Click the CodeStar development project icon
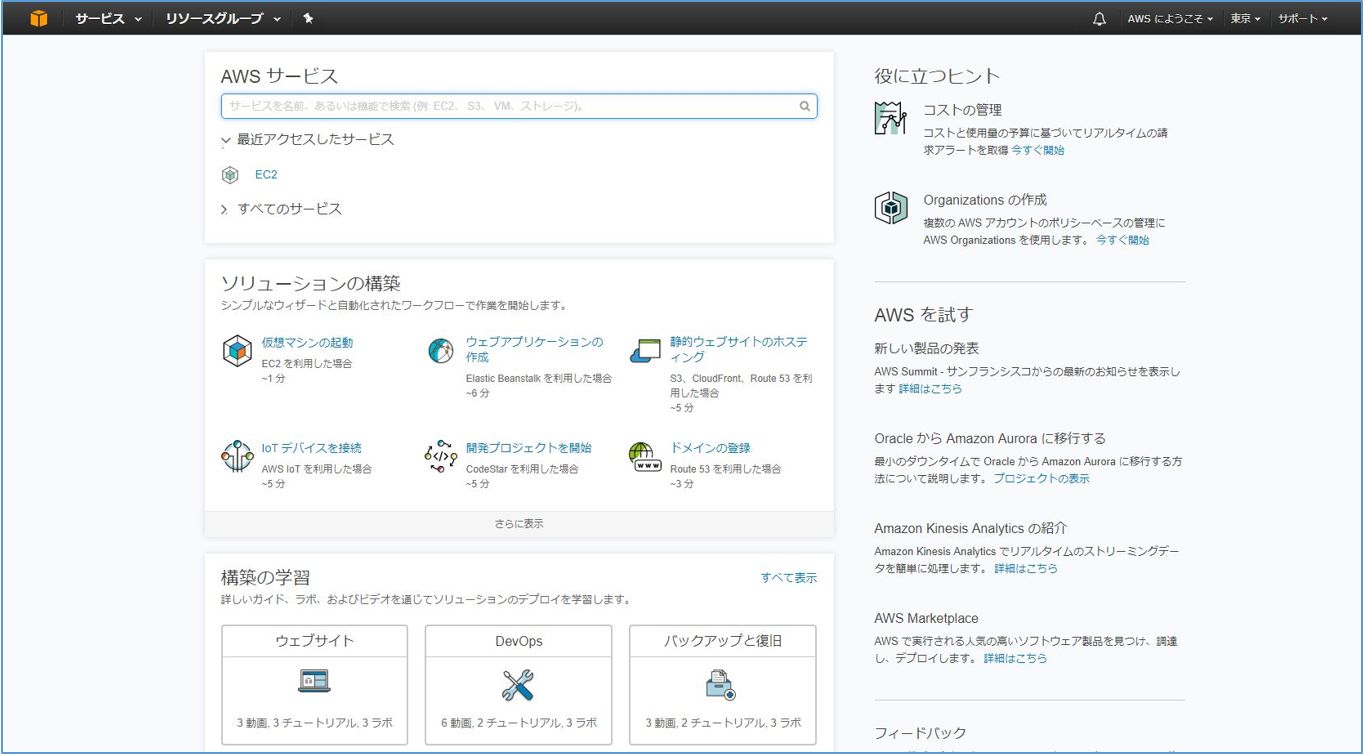This screenshot has height=755, width=1364. tap(441, 456)
